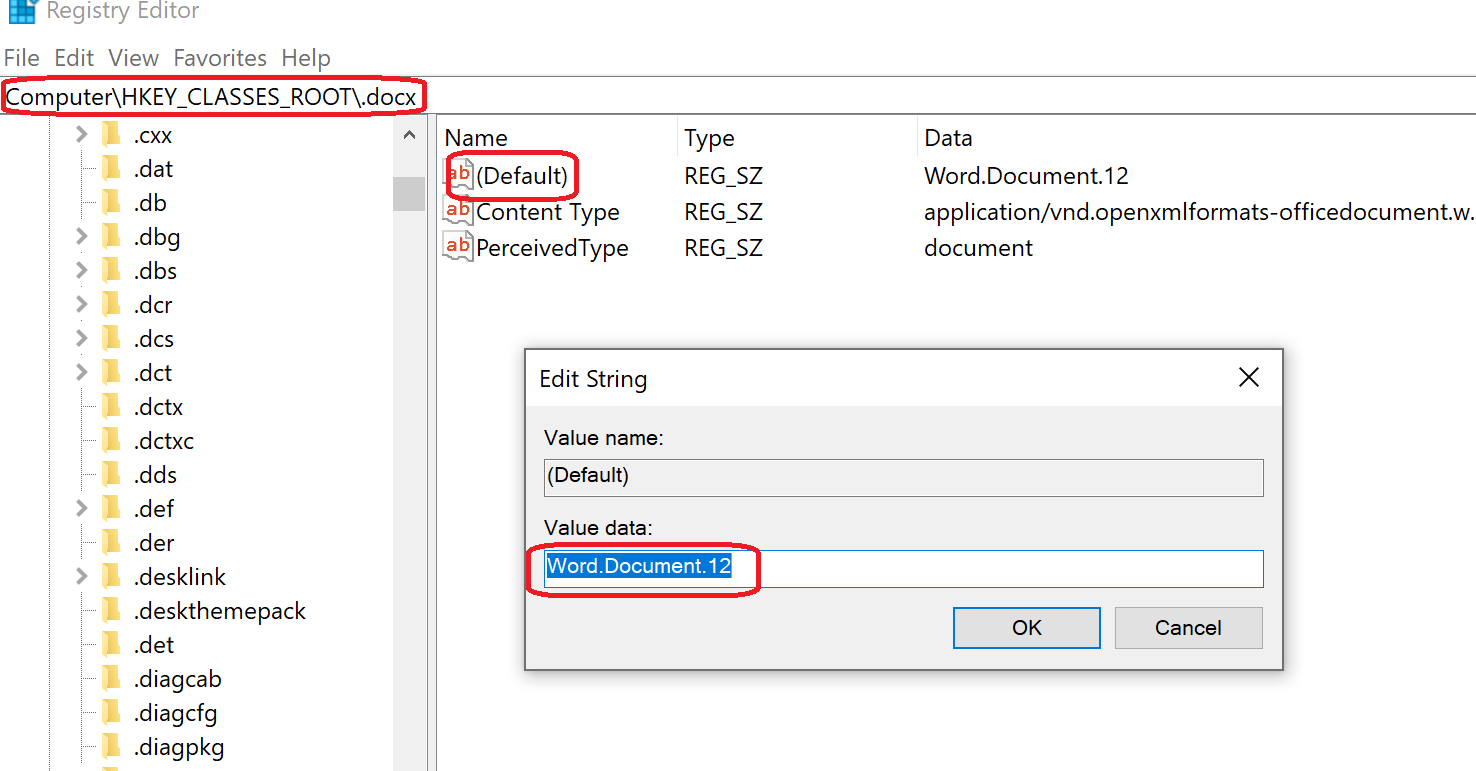Click the (Default) string value icon
Viewport: 1476px width, 771px height.
click(x=458, y=175)
